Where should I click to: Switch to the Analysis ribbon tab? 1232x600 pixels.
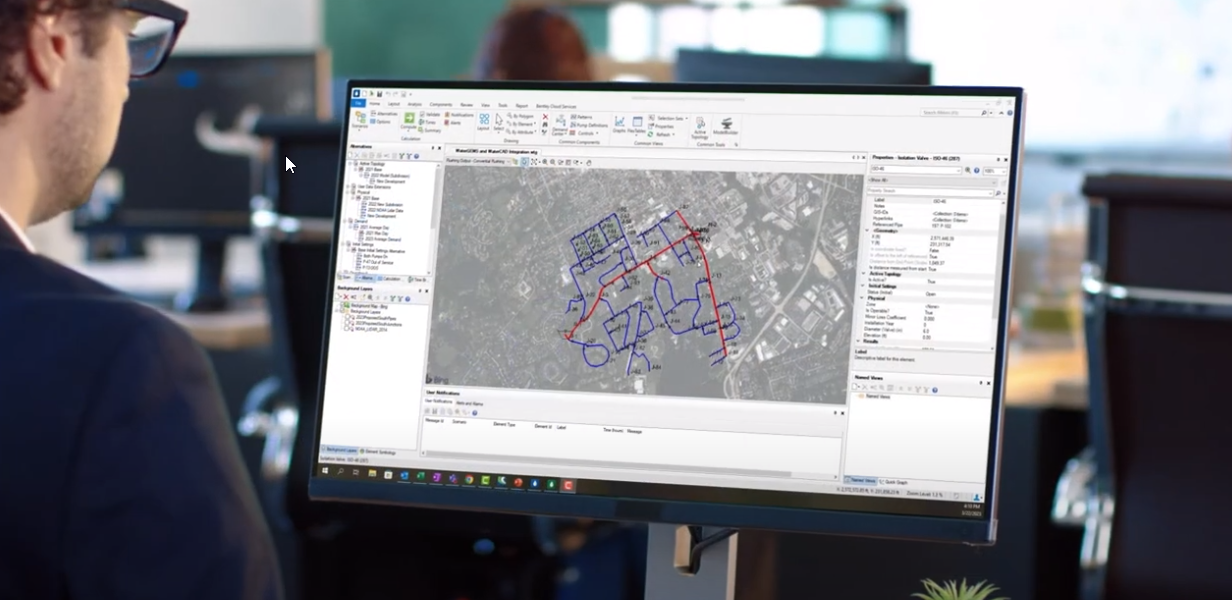(x=413, y=104)
